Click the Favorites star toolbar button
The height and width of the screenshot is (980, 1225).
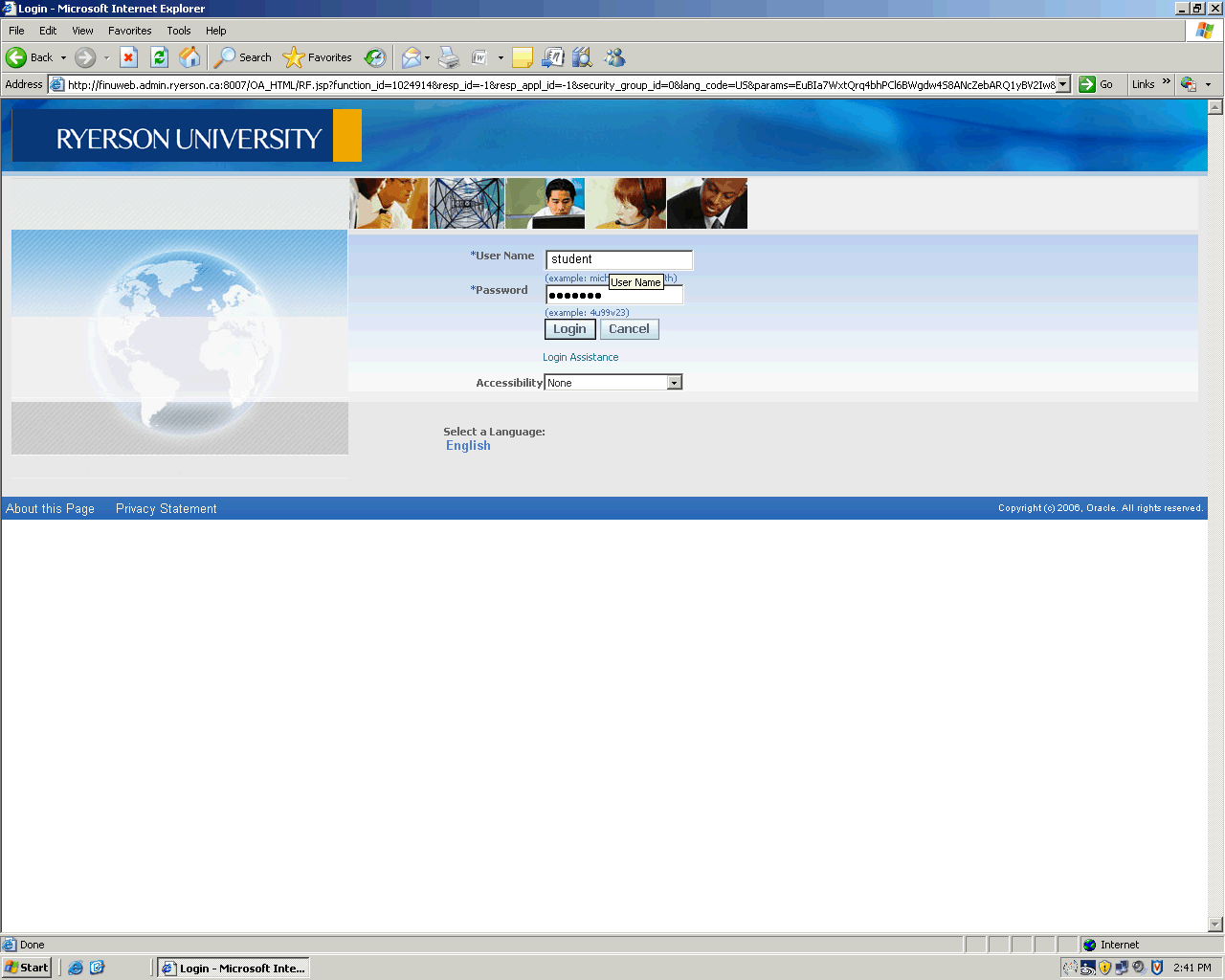pos(318,57)
